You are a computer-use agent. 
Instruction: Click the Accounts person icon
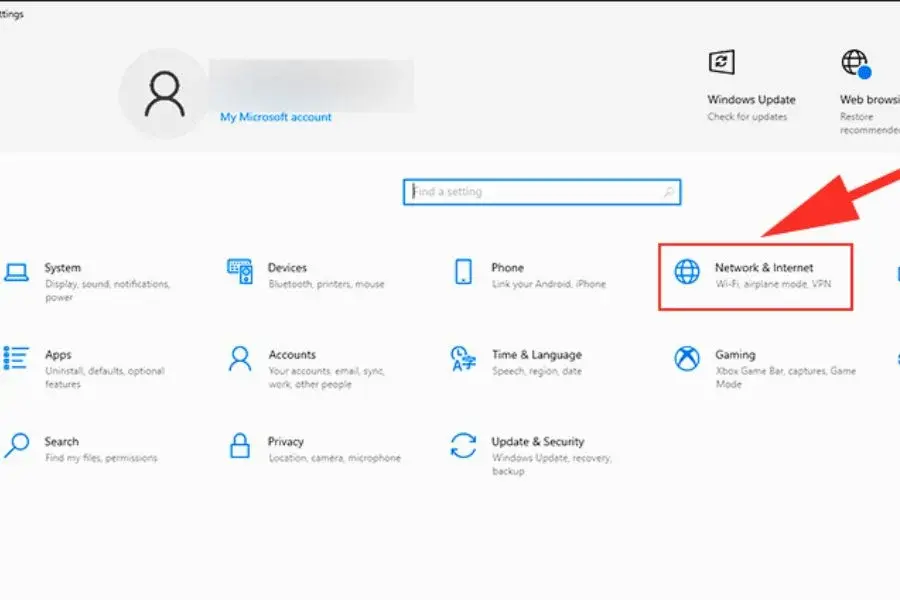click(x=240, y=359)
